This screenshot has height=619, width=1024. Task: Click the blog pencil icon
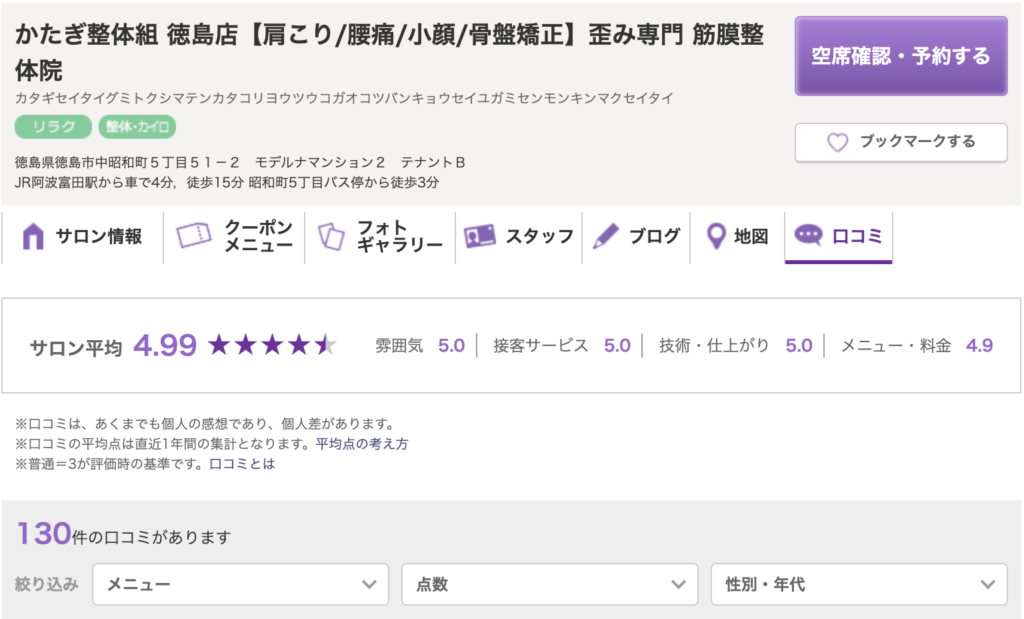pos(606,237)
